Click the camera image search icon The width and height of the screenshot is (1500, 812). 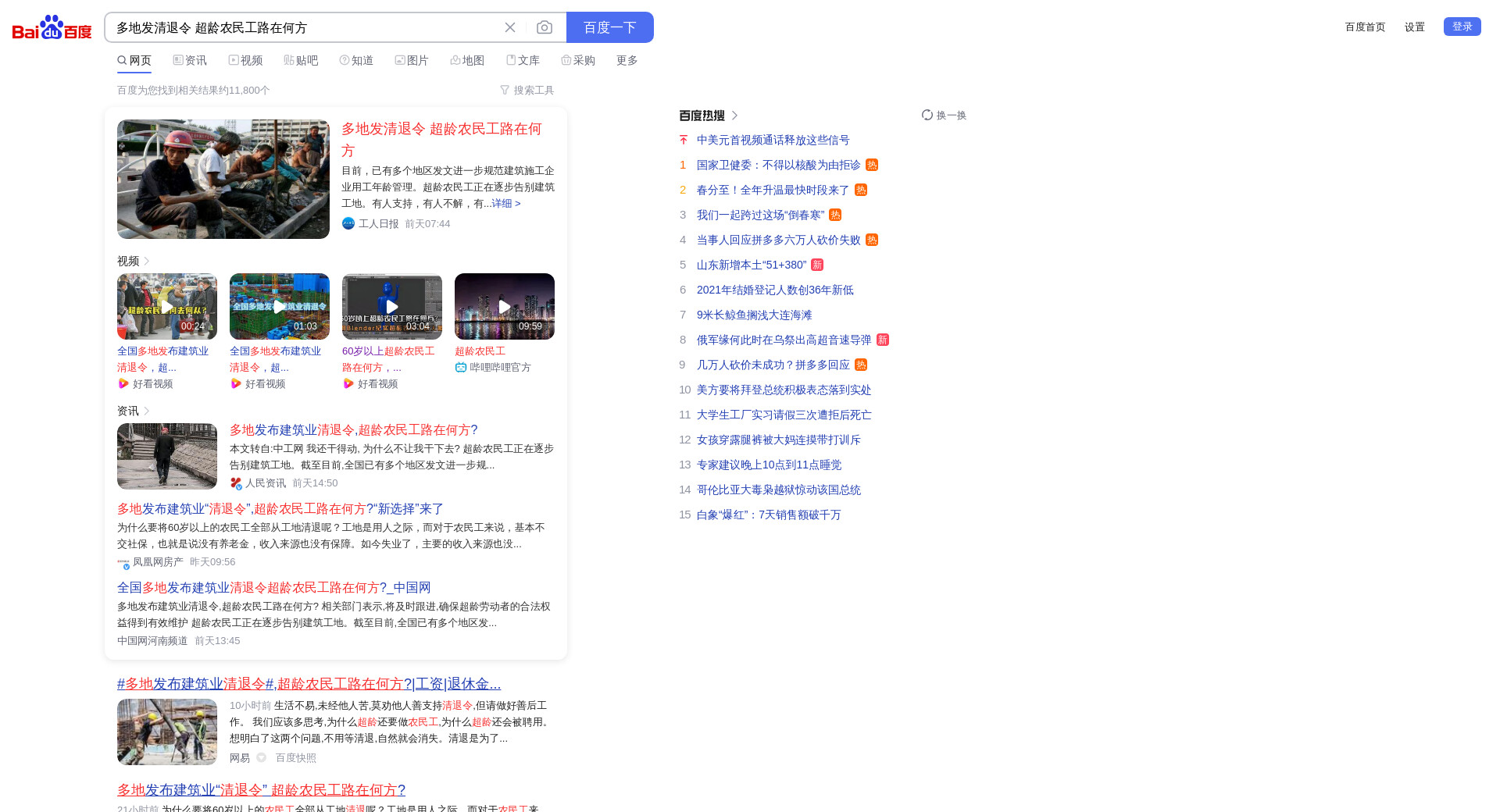tap(545, 27)
